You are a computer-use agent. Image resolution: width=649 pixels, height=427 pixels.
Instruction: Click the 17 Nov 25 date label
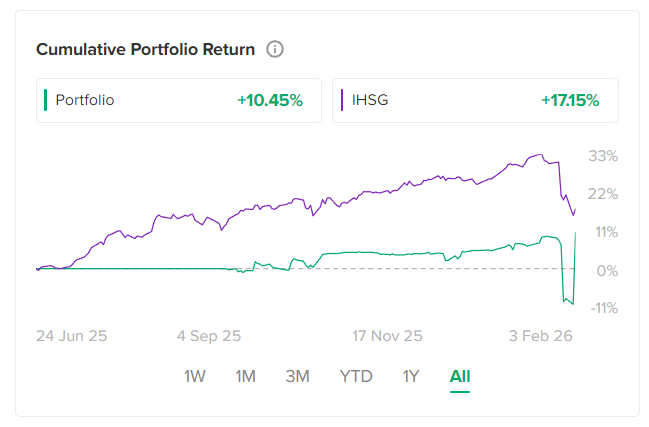pyautogui.click(x=387, y=336)
